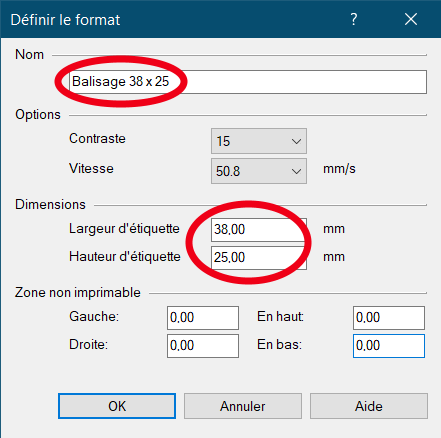Click the dialog title bar text
Viewport: 441px width, 438px height.
point(65,20)
